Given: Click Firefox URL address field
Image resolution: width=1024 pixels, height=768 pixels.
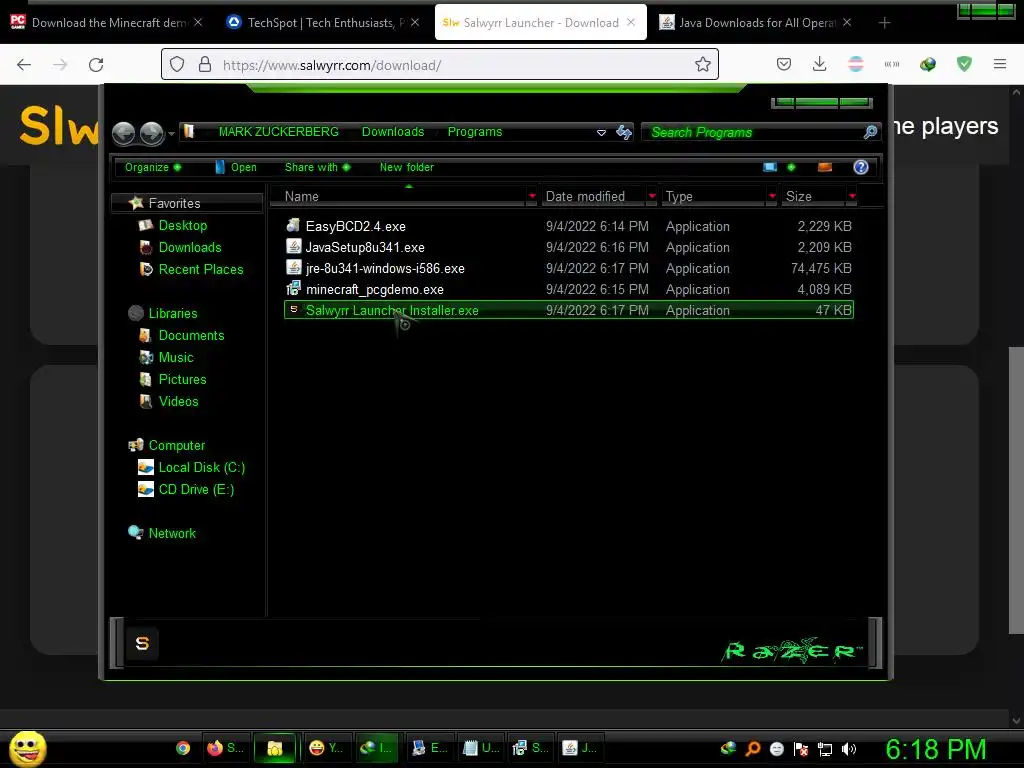Looking at the screenshot, I should click(x=440, y=65).
